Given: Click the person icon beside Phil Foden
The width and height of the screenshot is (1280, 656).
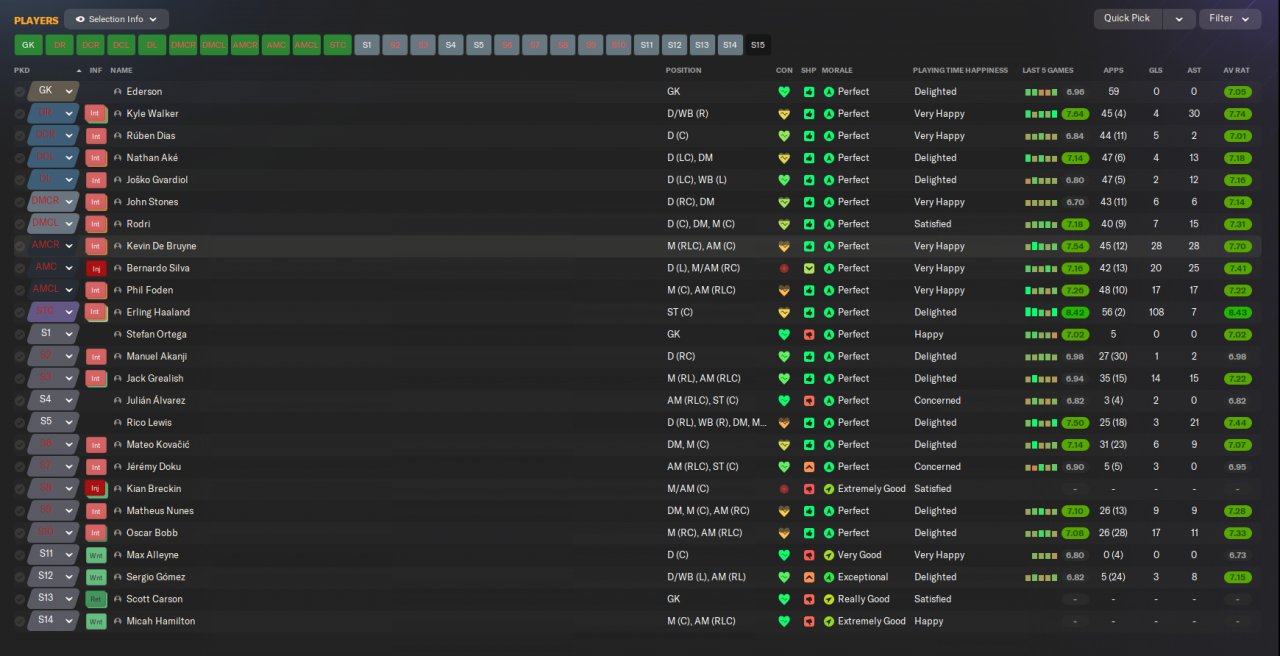Looking at the screenshot, I should coord(118,290).
